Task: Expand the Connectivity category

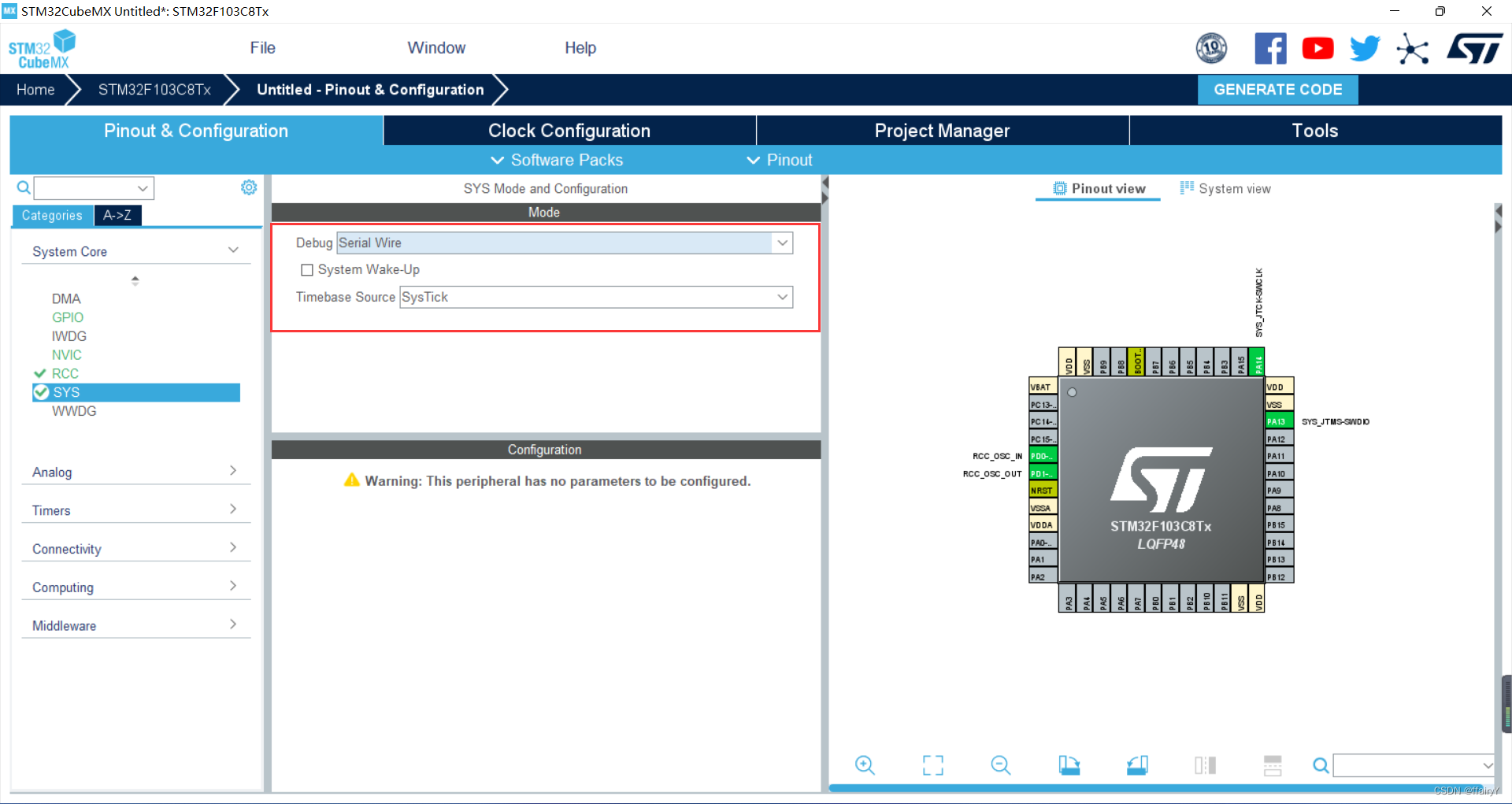Action: (135, 549)
